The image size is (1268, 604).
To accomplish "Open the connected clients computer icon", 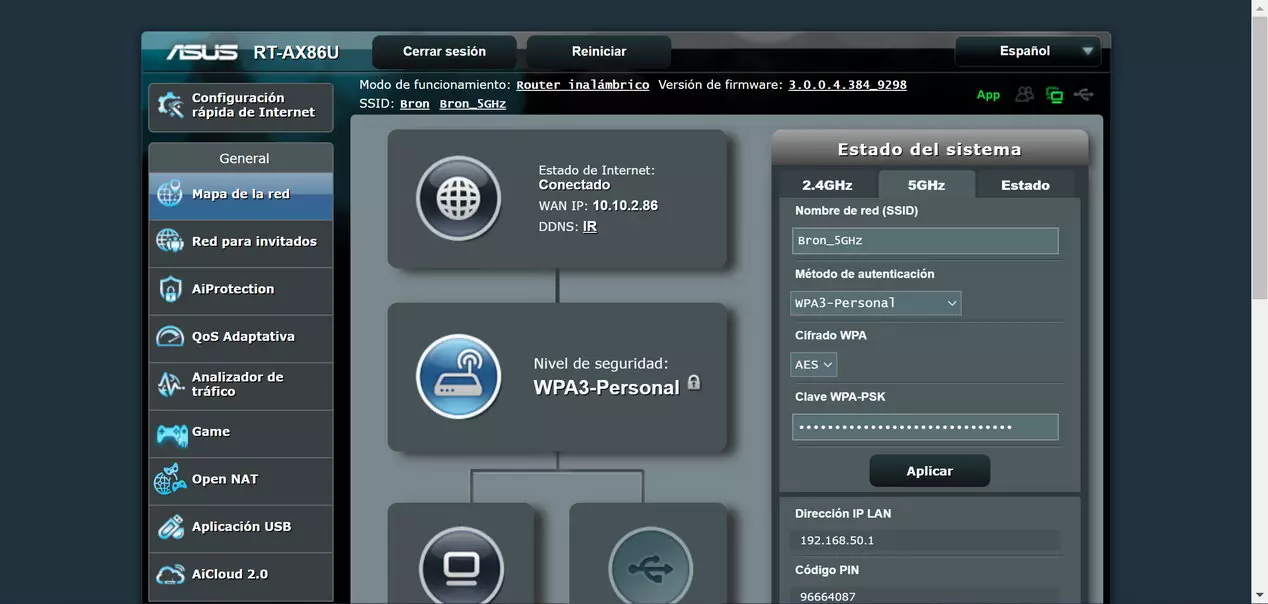I will (x=461, y=567).
